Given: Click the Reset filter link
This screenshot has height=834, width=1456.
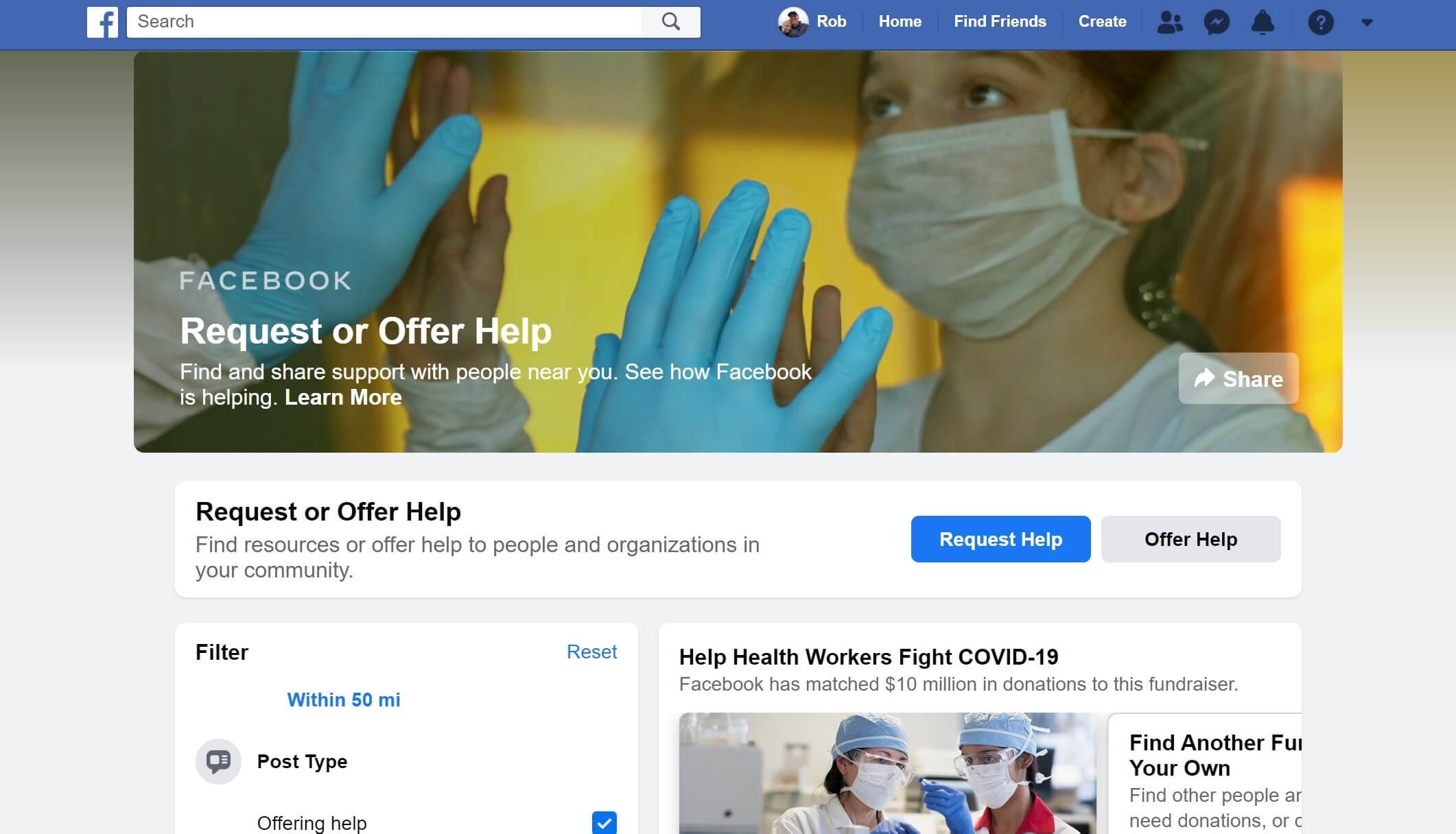Looking at the screenshot, I should click(591, 651).
